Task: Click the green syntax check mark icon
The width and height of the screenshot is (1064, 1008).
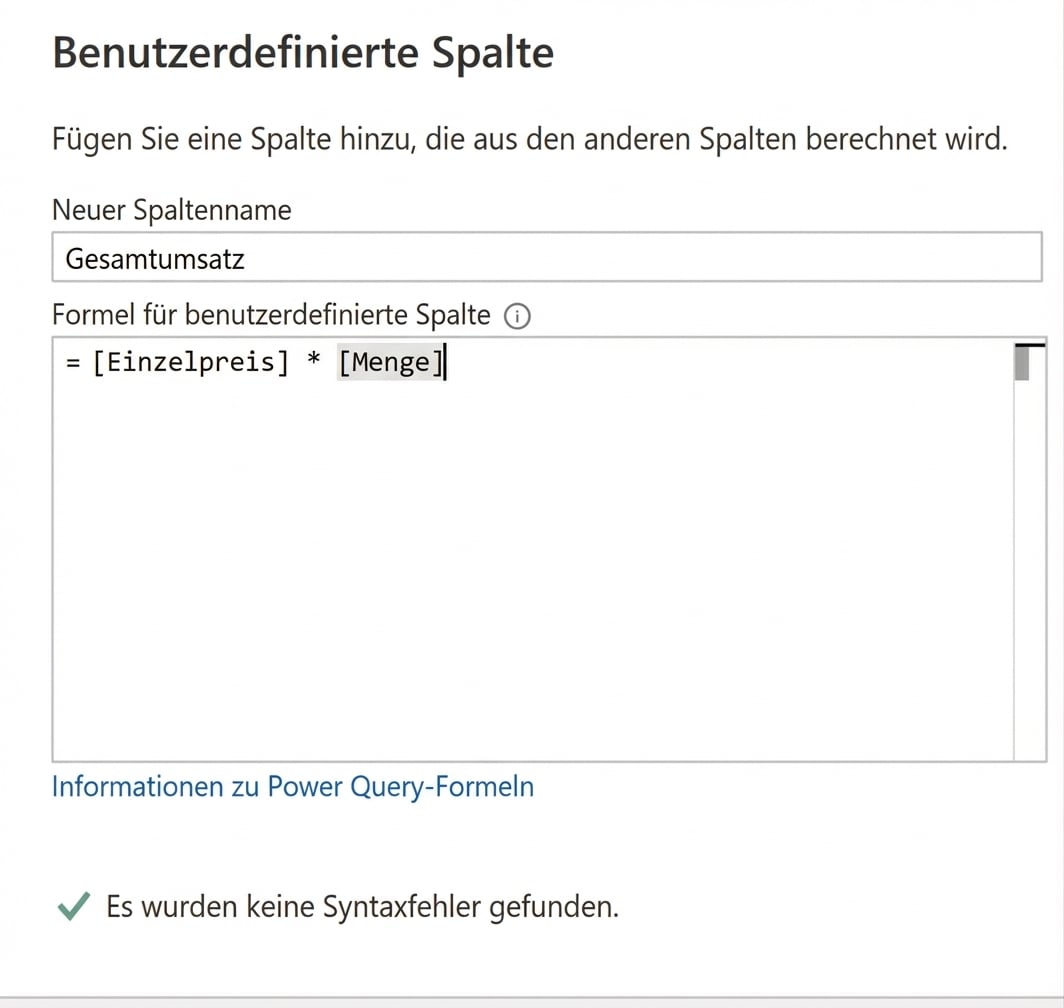Action: pos(74,906)
